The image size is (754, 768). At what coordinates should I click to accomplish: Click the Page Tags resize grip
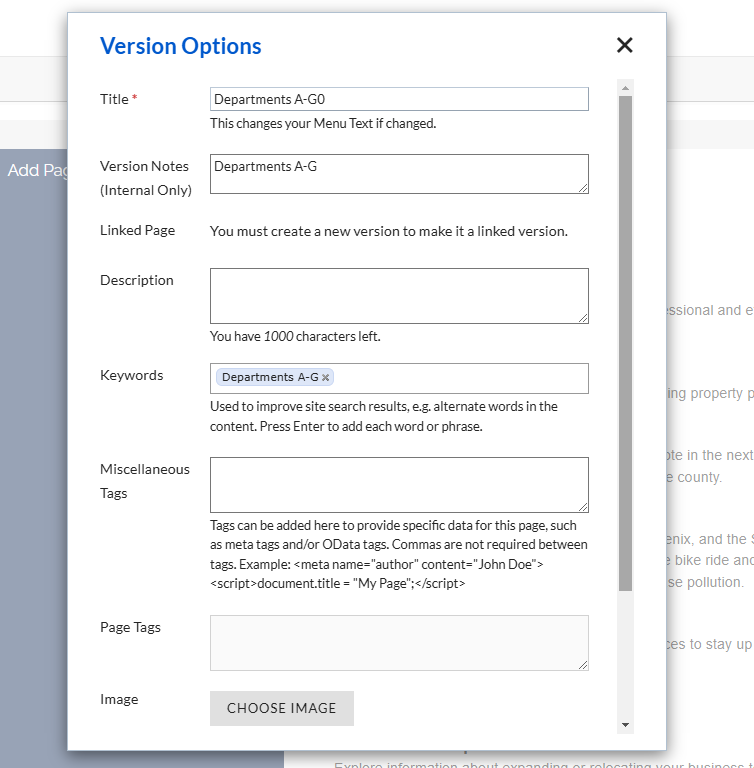[583, 665]
